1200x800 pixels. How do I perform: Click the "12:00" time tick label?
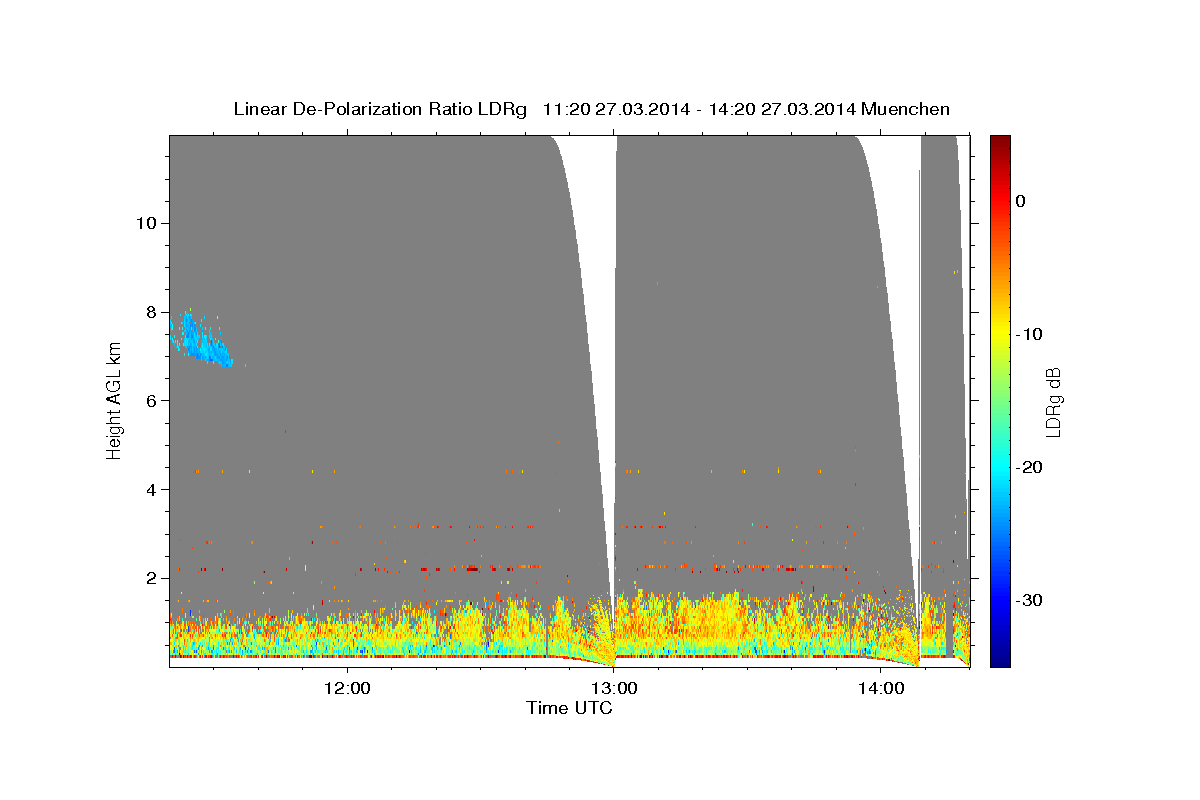pyautogui.click(x=347, y=688)
